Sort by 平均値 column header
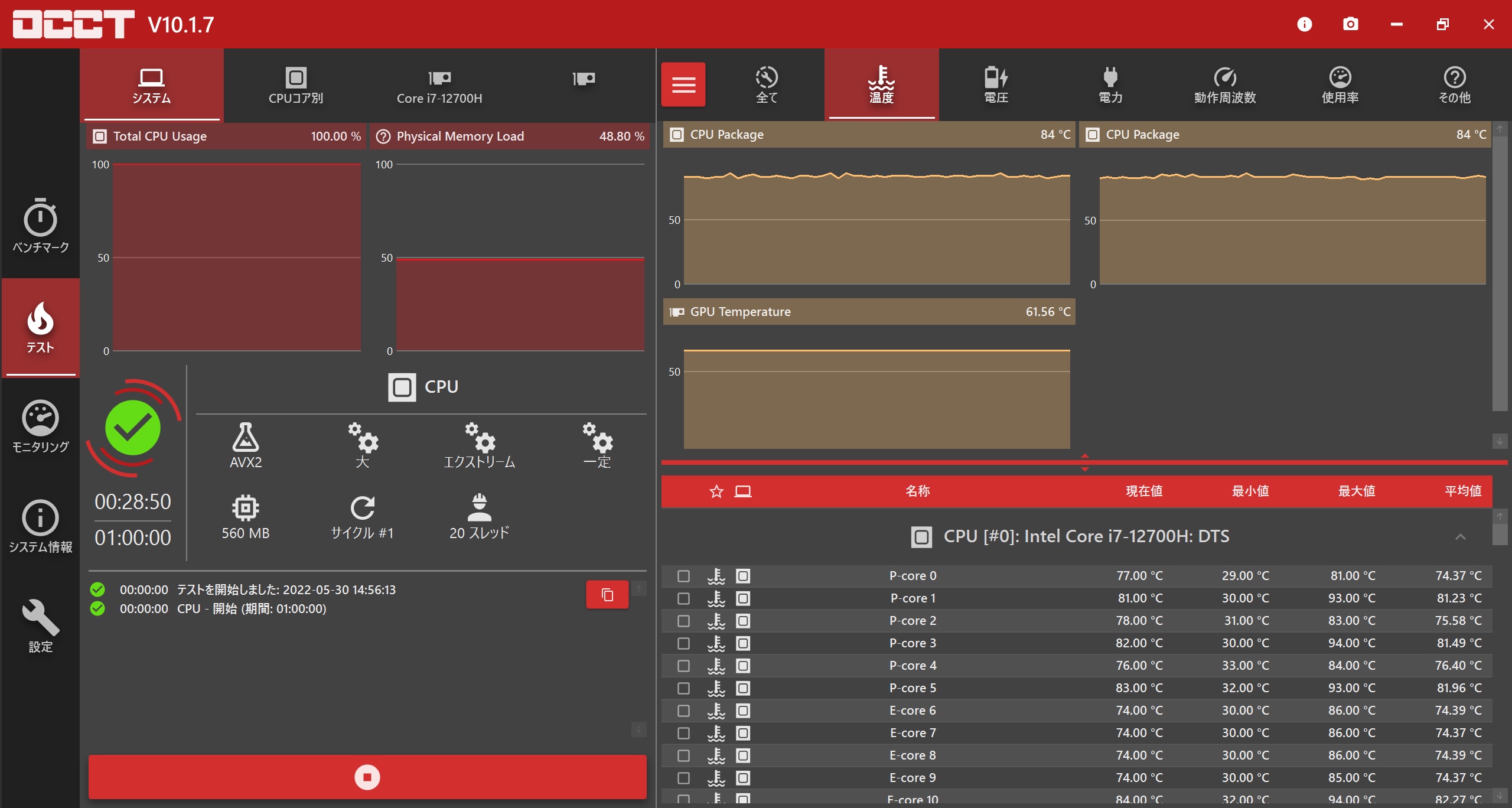 point(1462,491)
